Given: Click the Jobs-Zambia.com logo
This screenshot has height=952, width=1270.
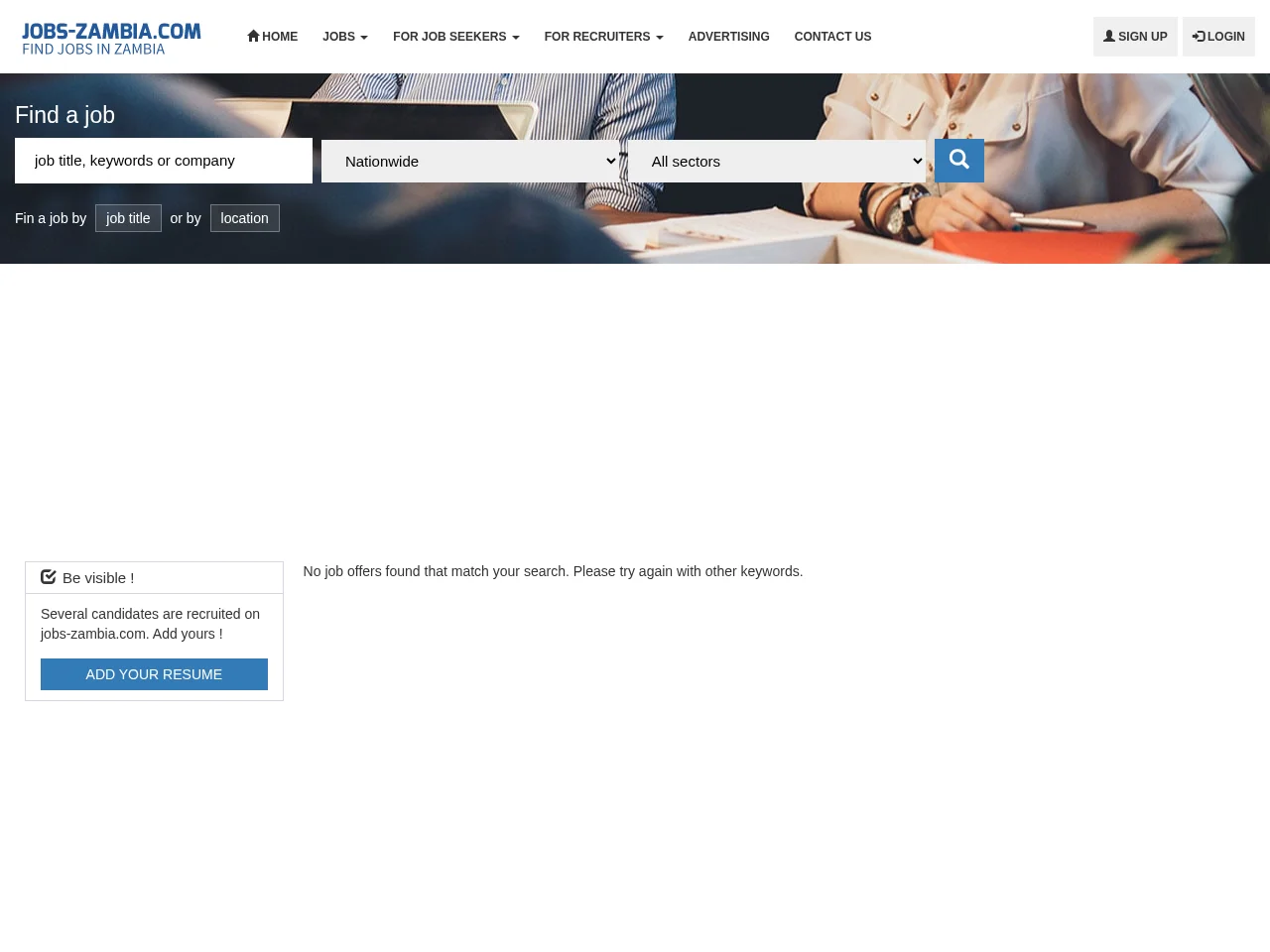Looking at the screenshot, I should 111,39.
